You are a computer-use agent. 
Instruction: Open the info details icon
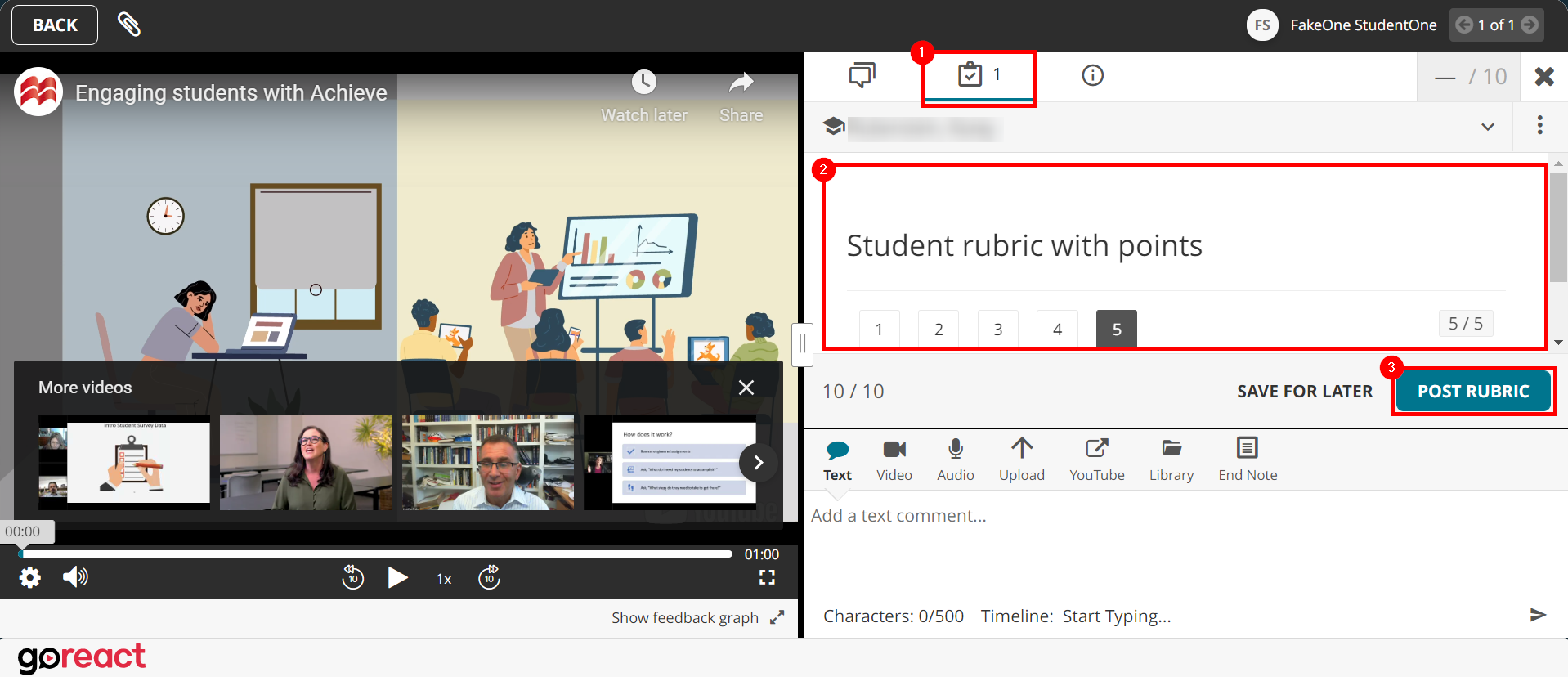coord(1092,75)
